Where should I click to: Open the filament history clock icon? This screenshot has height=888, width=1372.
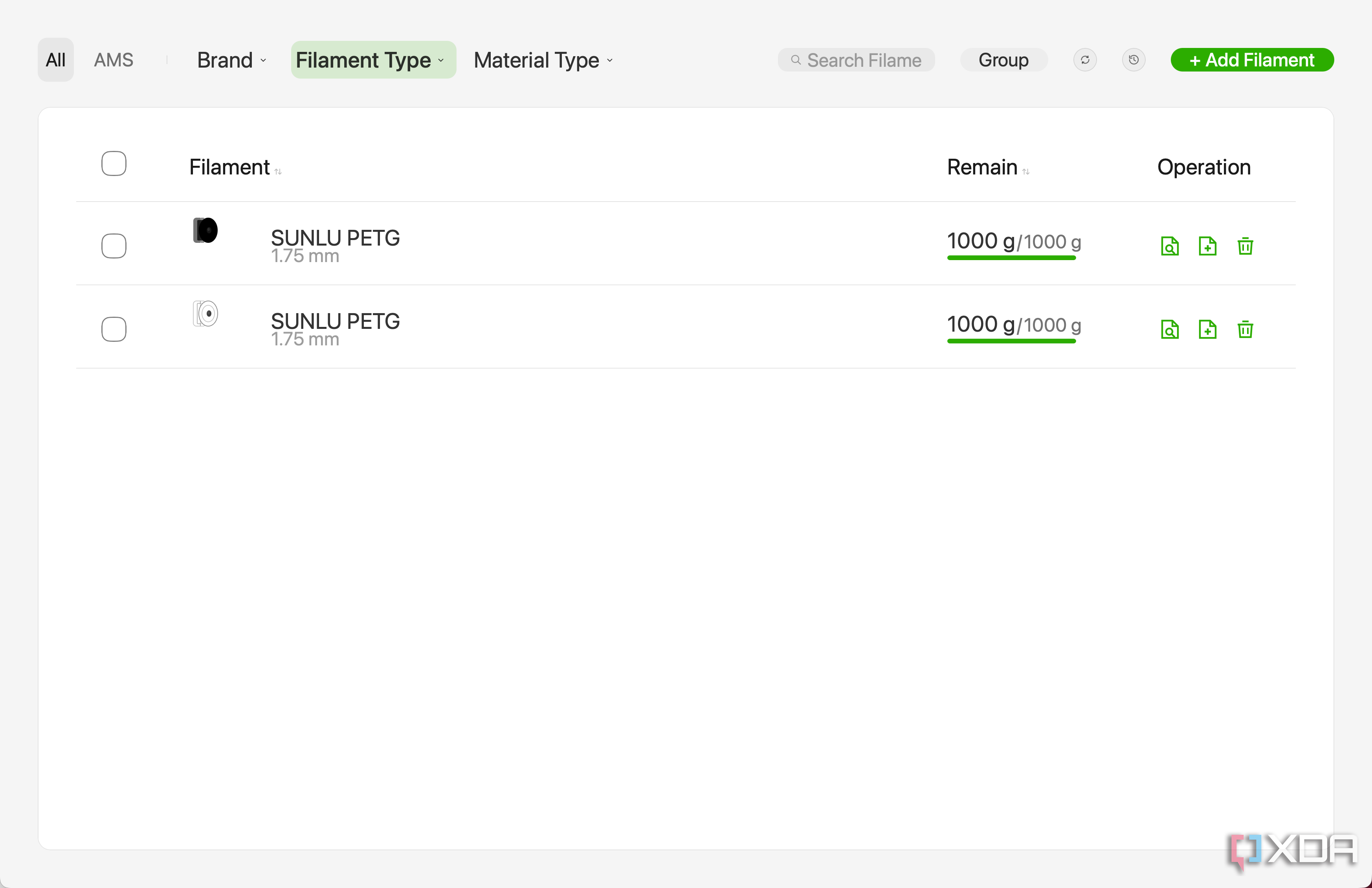(x=1134, y=60)
